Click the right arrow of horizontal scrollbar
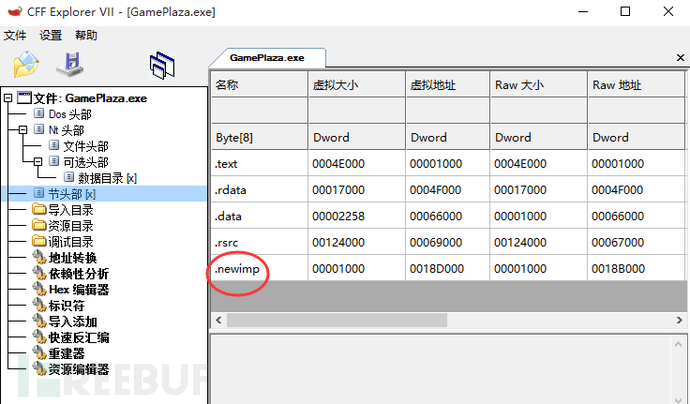Image resolution: width=690 pixels, height=404 pixels. coord(679,320)
